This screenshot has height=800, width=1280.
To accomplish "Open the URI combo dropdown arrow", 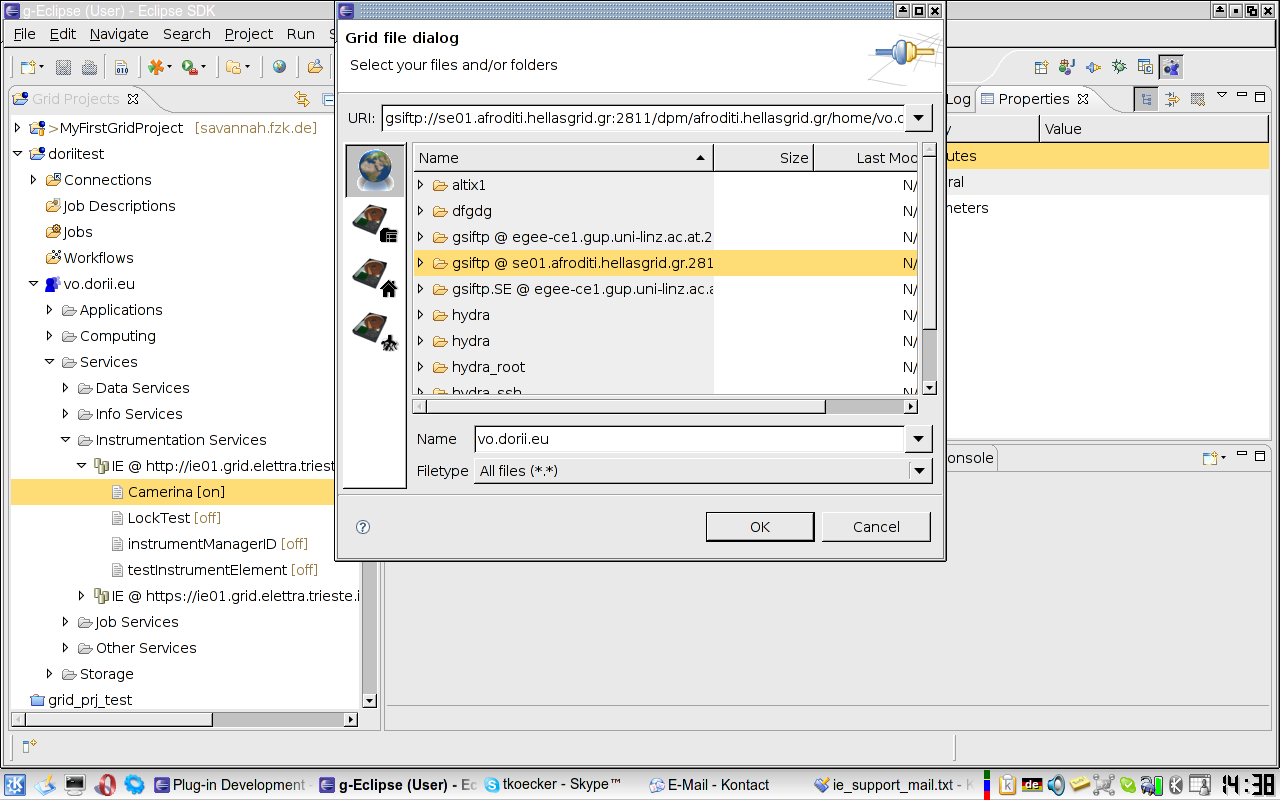I will click(919, 118).
